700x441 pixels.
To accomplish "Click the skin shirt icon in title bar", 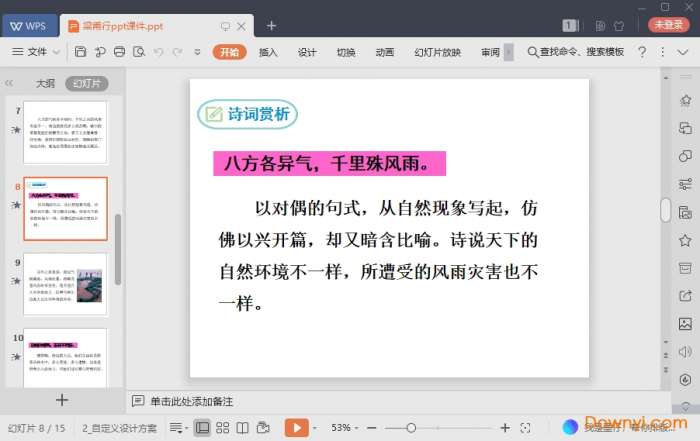I will point(619,26).
